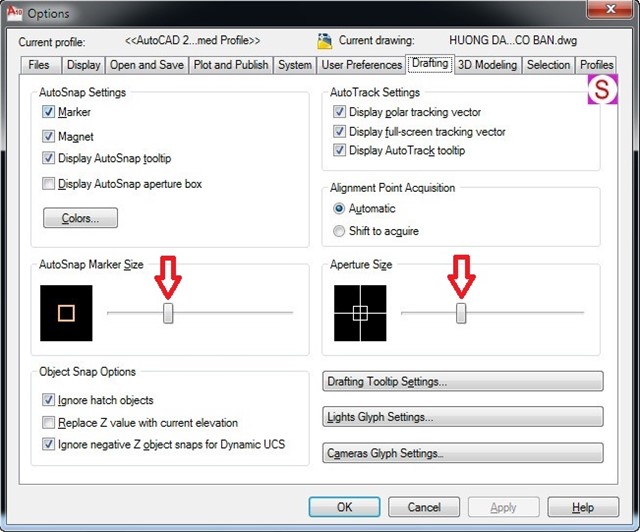The width and height of the screenshot is (640, 532).
Task: Enable Replace Z value with current elevation
Action: click(48, 423)
